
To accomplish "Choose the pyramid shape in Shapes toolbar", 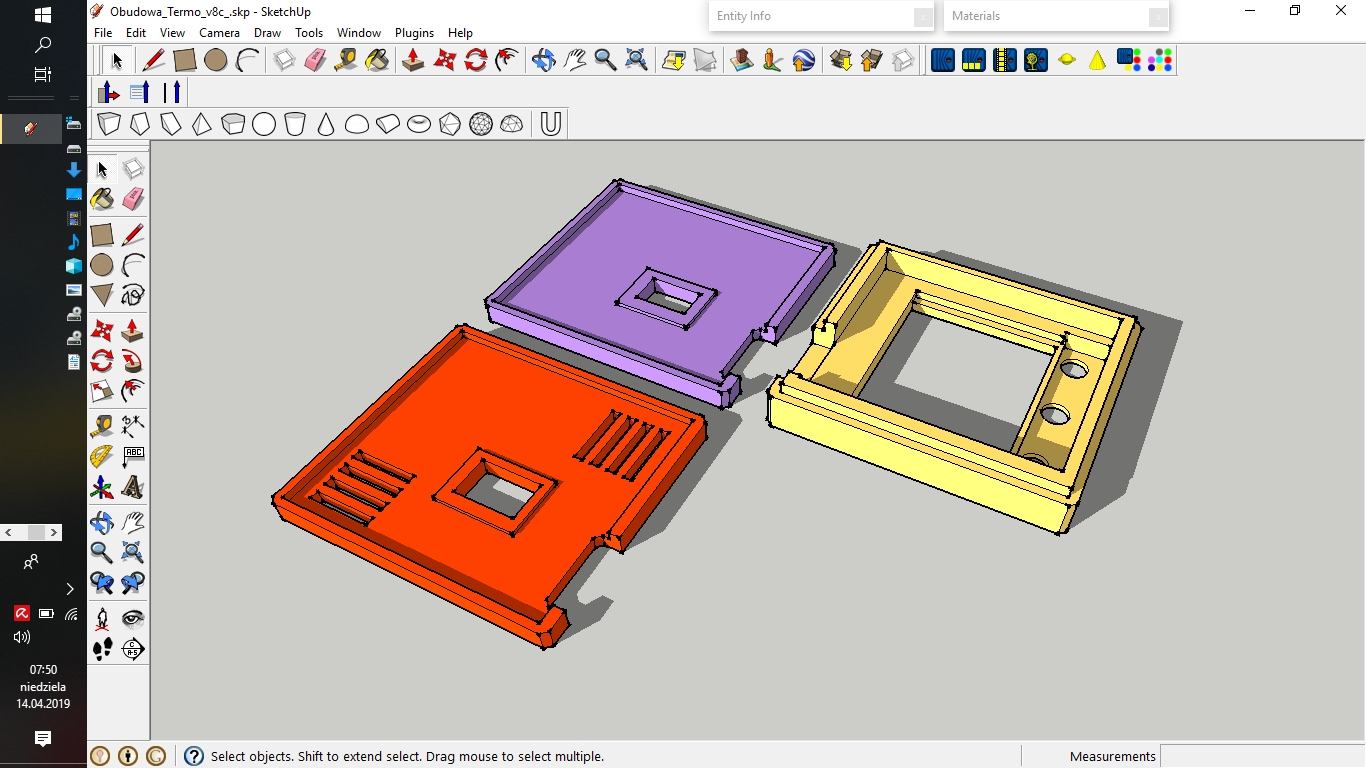I will 202,124.
